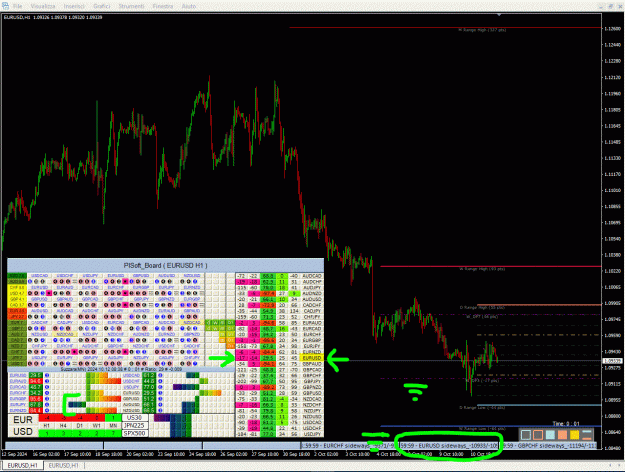Click the large USD currency label

pyautogui.click(x=23, y=432)
